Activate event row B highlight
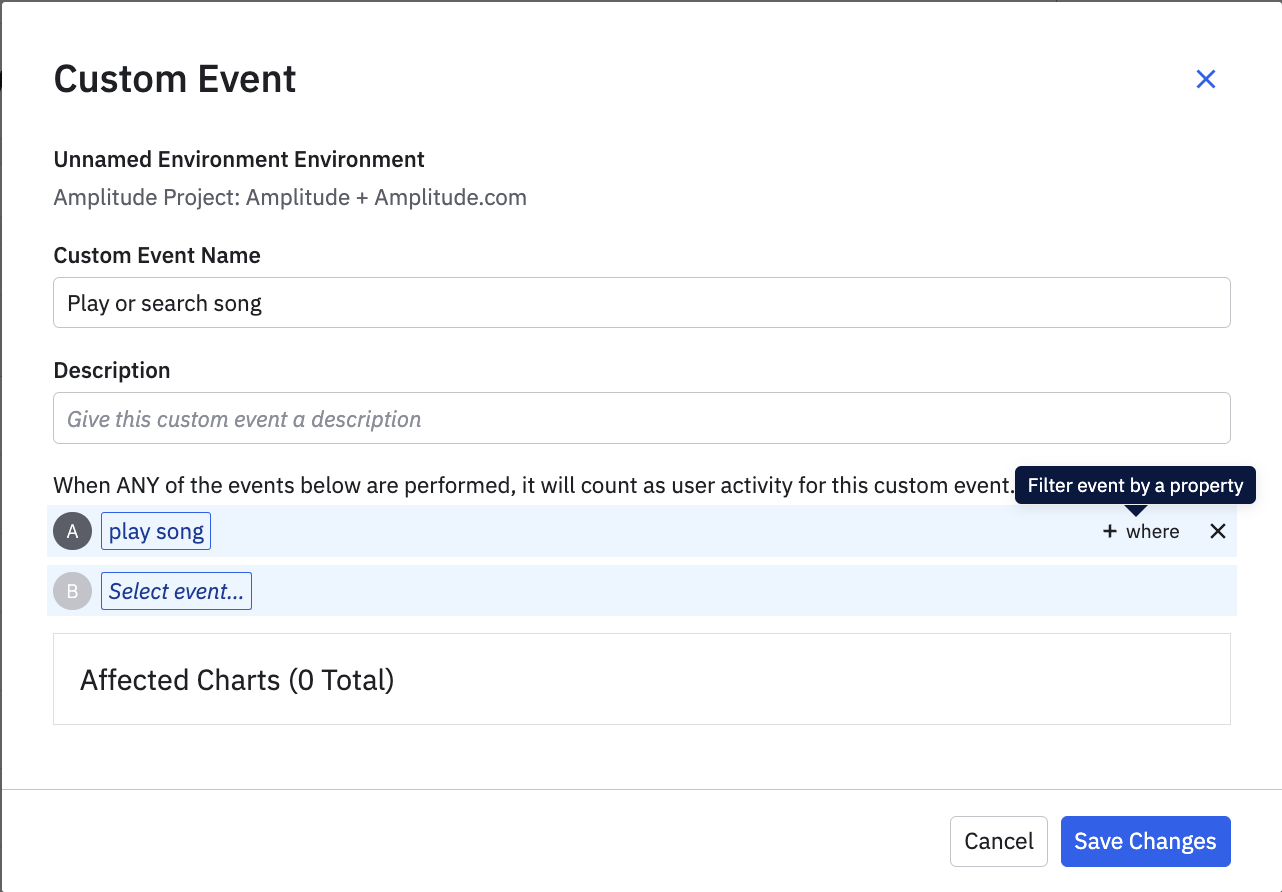This screenshot has width=1282, height=892. [x=600, y=591]
